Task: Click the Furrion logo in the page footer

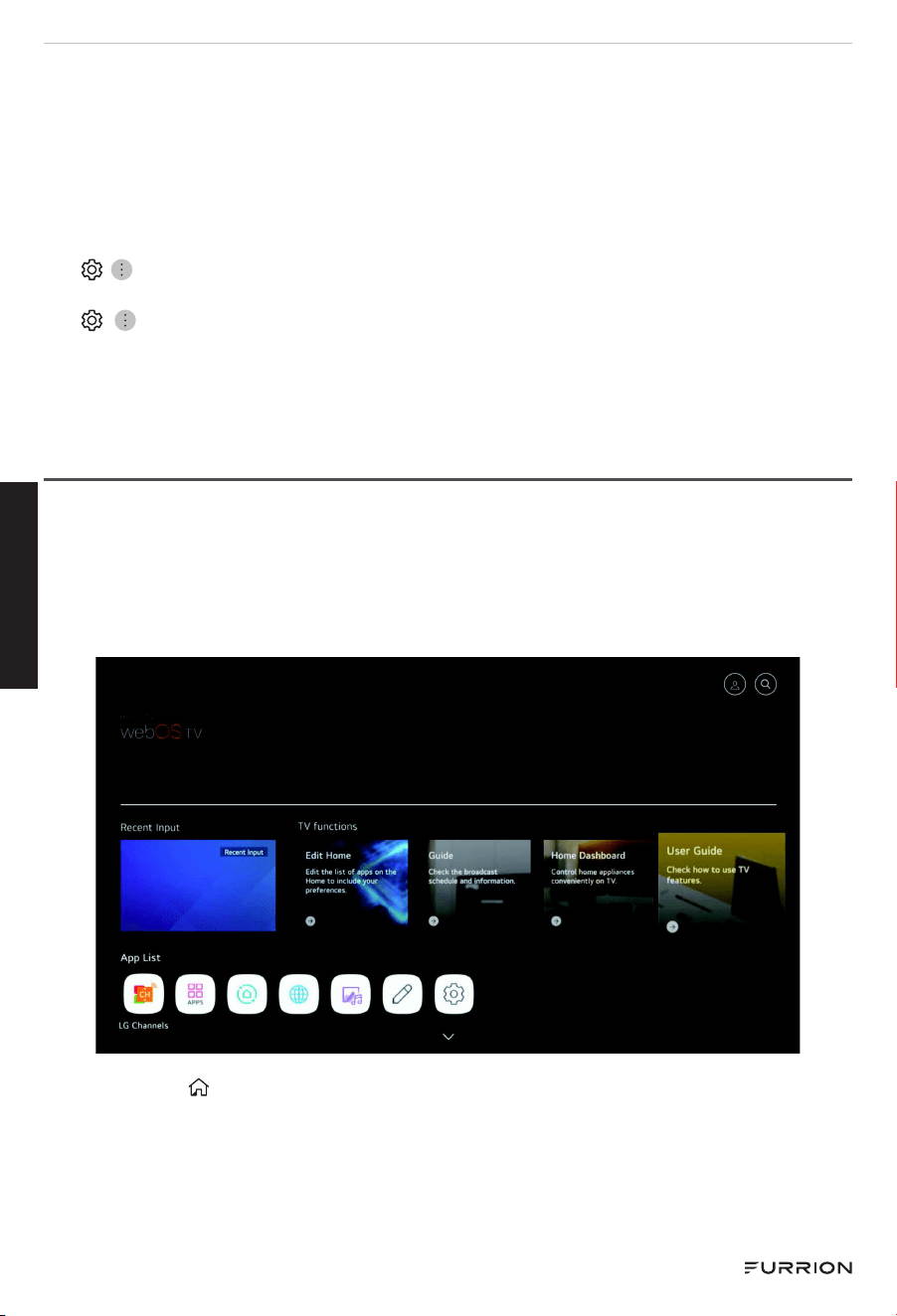Action: [x=799, y=1267]
